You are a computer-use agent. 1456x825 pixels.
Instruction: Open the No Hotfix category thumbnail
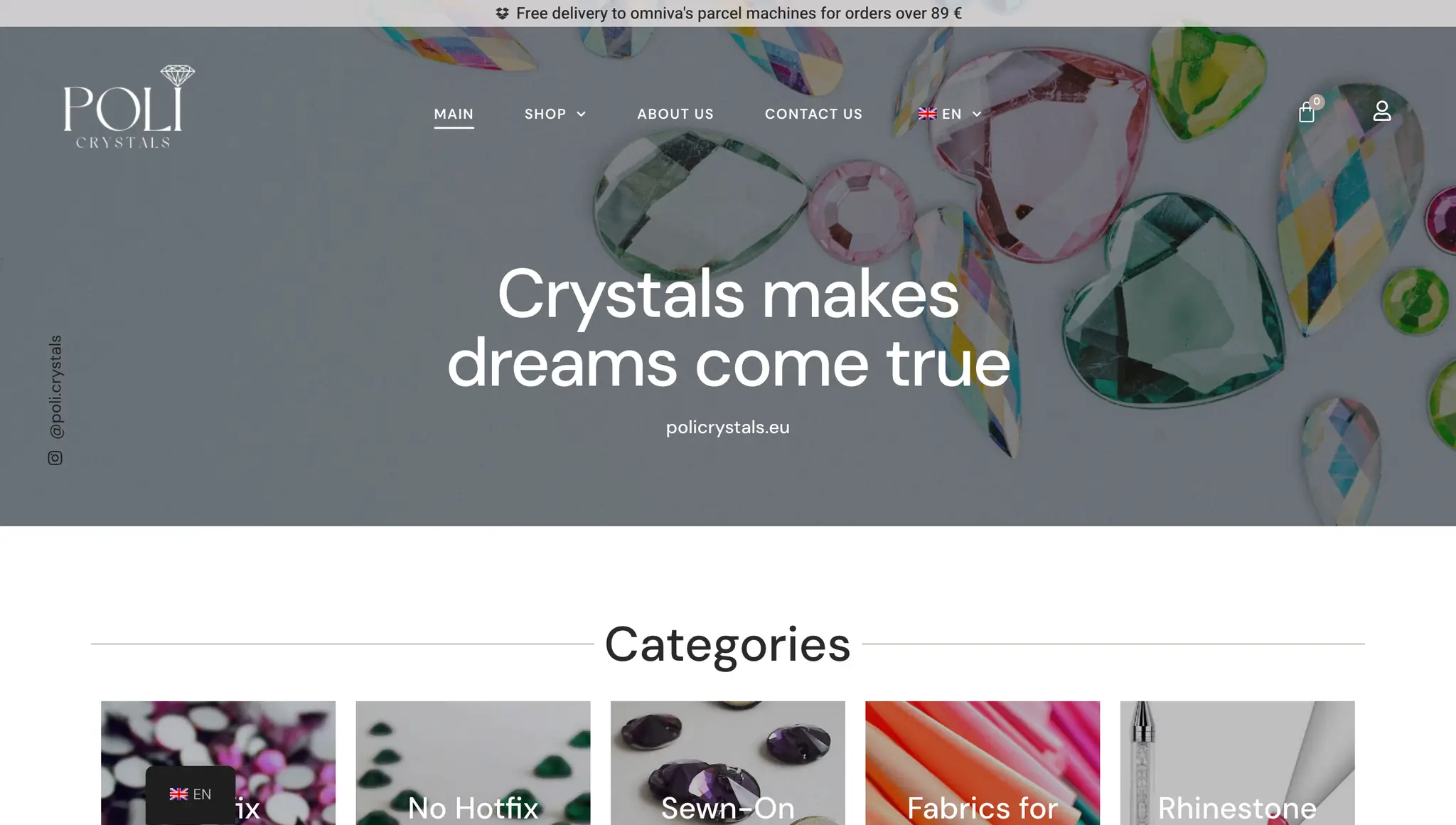pos(473,763)
